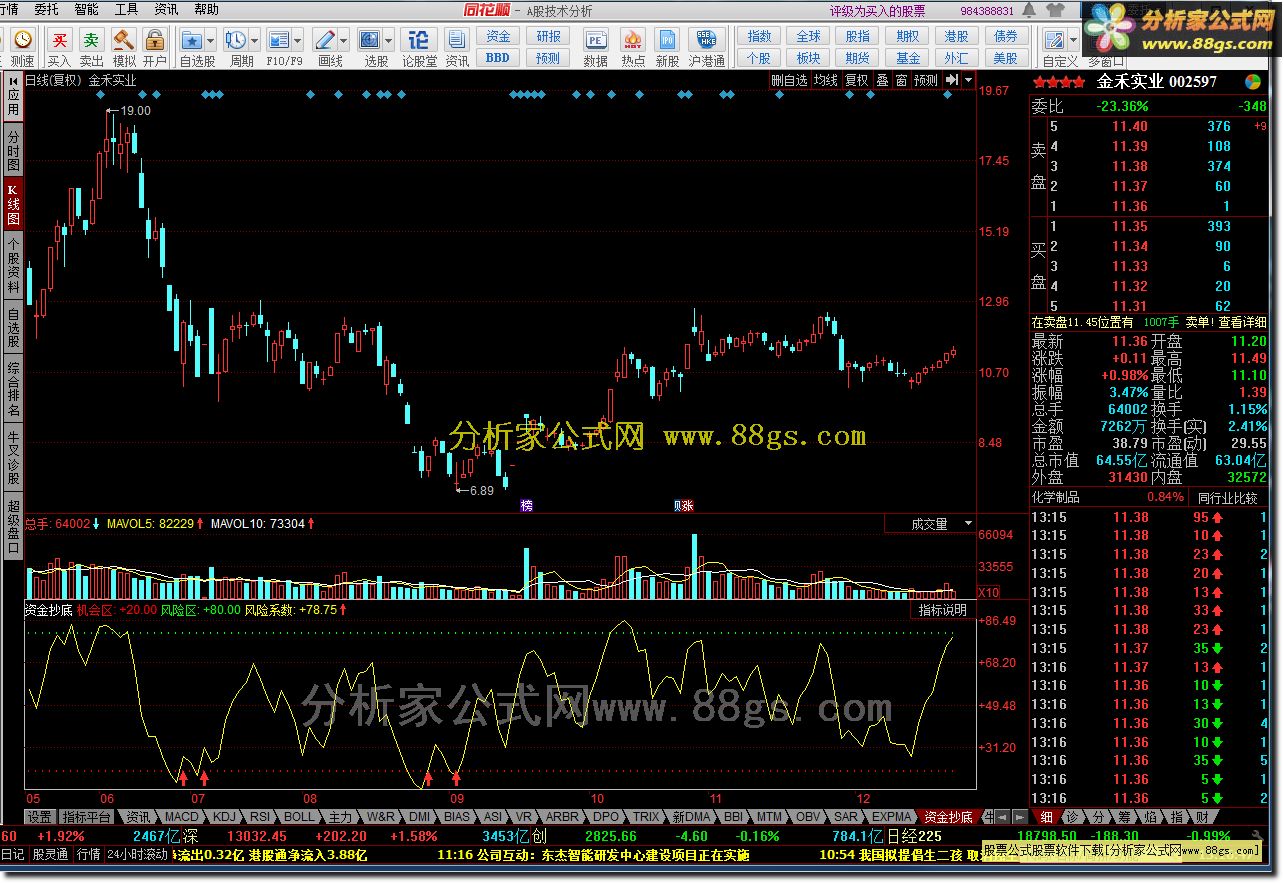Click the 资金 button
This screenshot has width=1284, height=883.
[498, 36]
